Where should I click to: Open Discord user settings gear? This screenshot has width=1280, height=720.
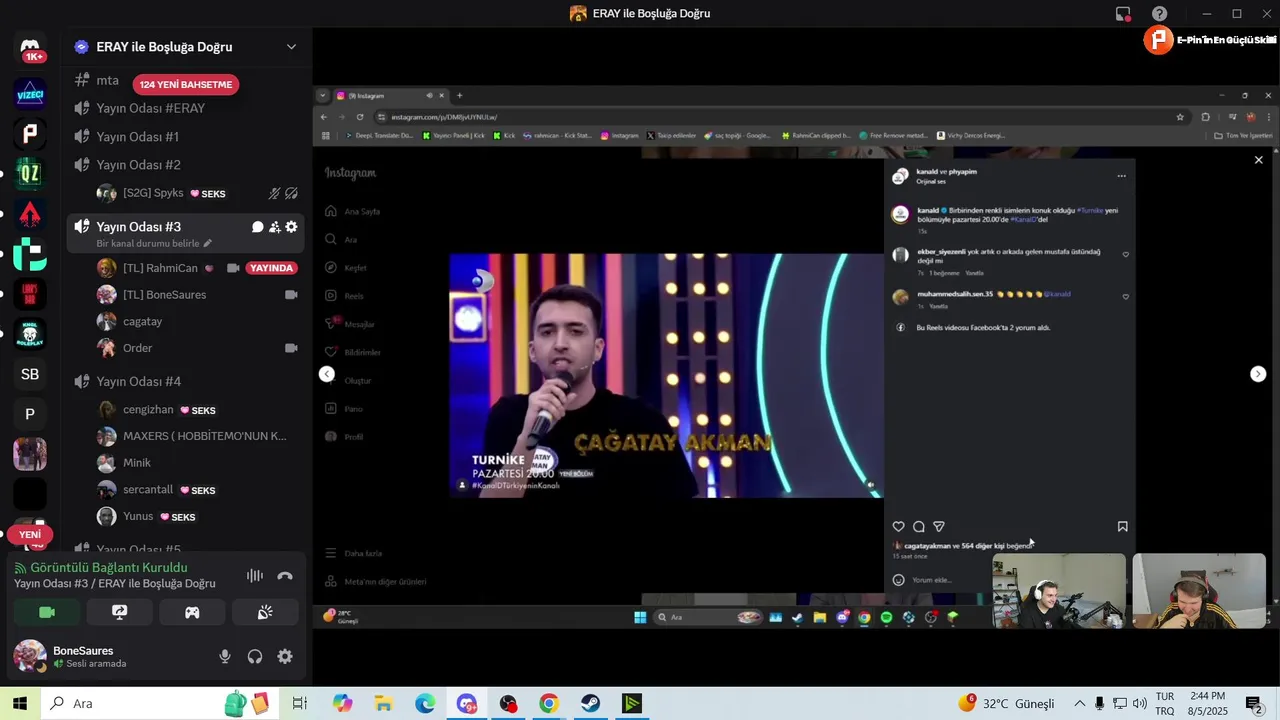[285, 656]
